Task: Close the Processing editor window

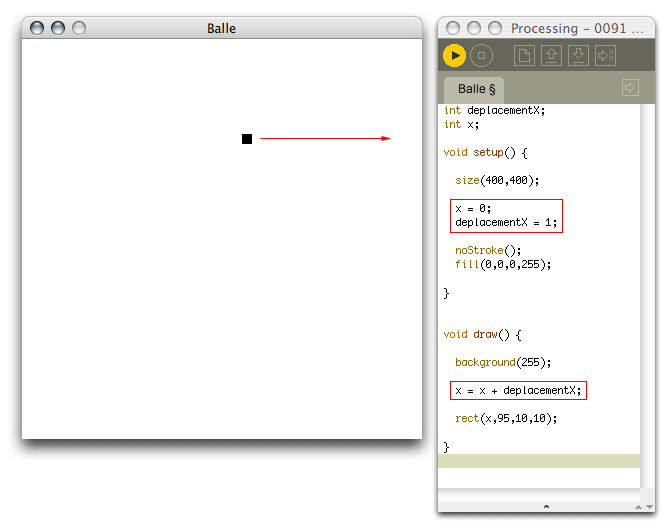Action: click(453, 28)
